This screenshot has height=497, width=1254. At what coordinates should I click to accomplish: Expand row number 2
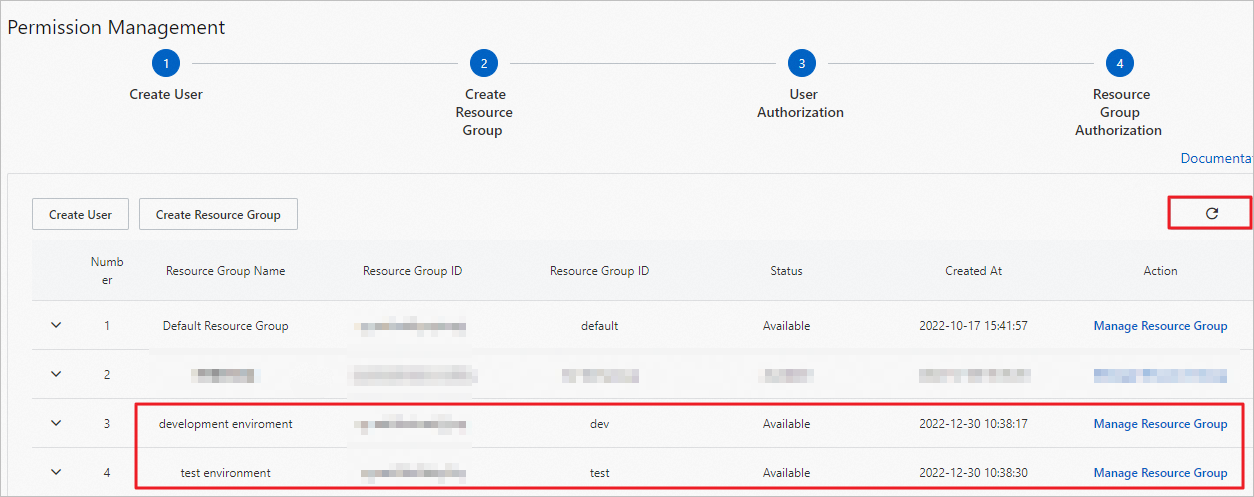[56, 374]
